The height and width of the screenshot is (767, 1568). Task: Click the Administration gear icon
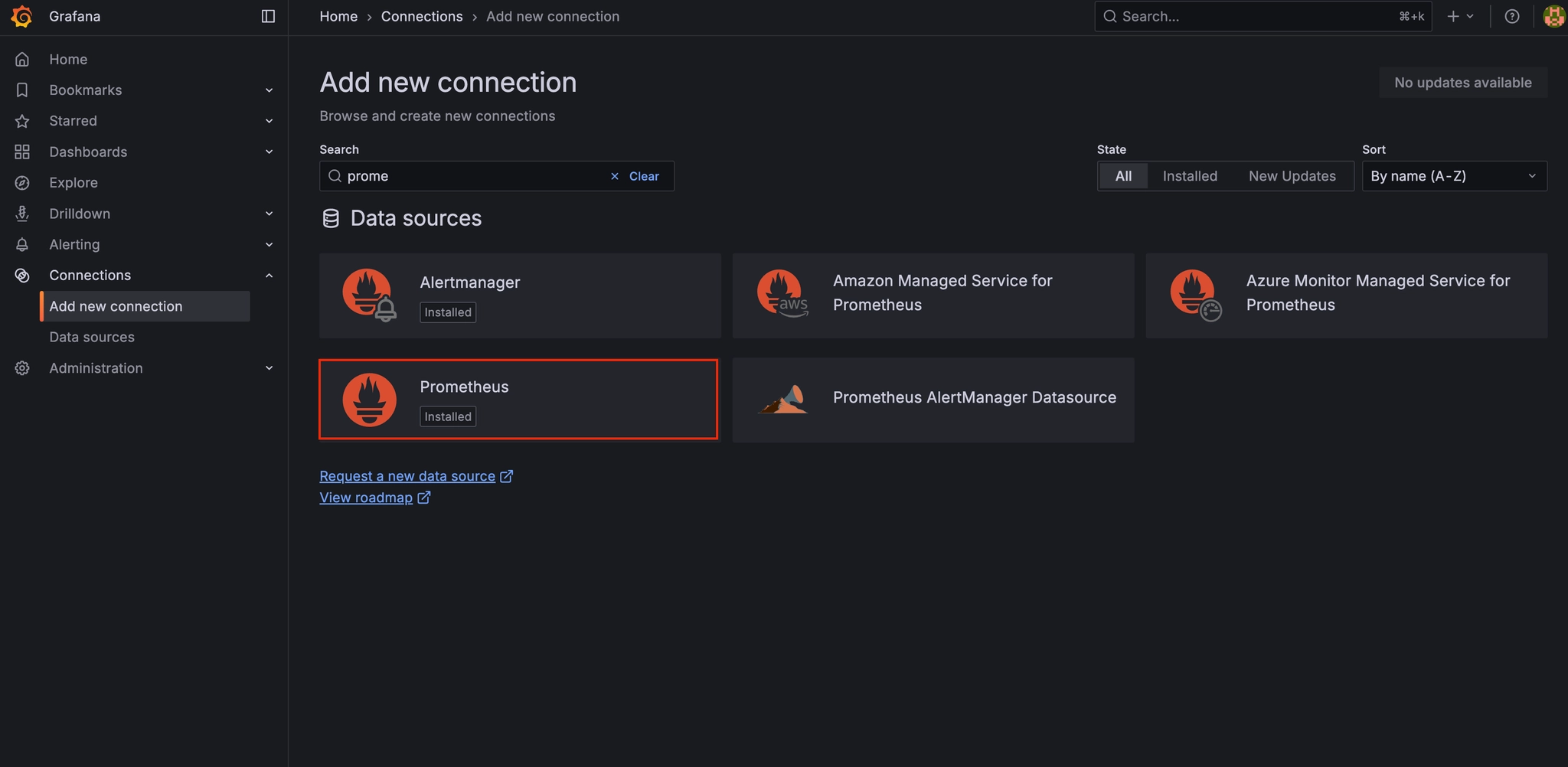pyautogui.click(x=22, y=368)
